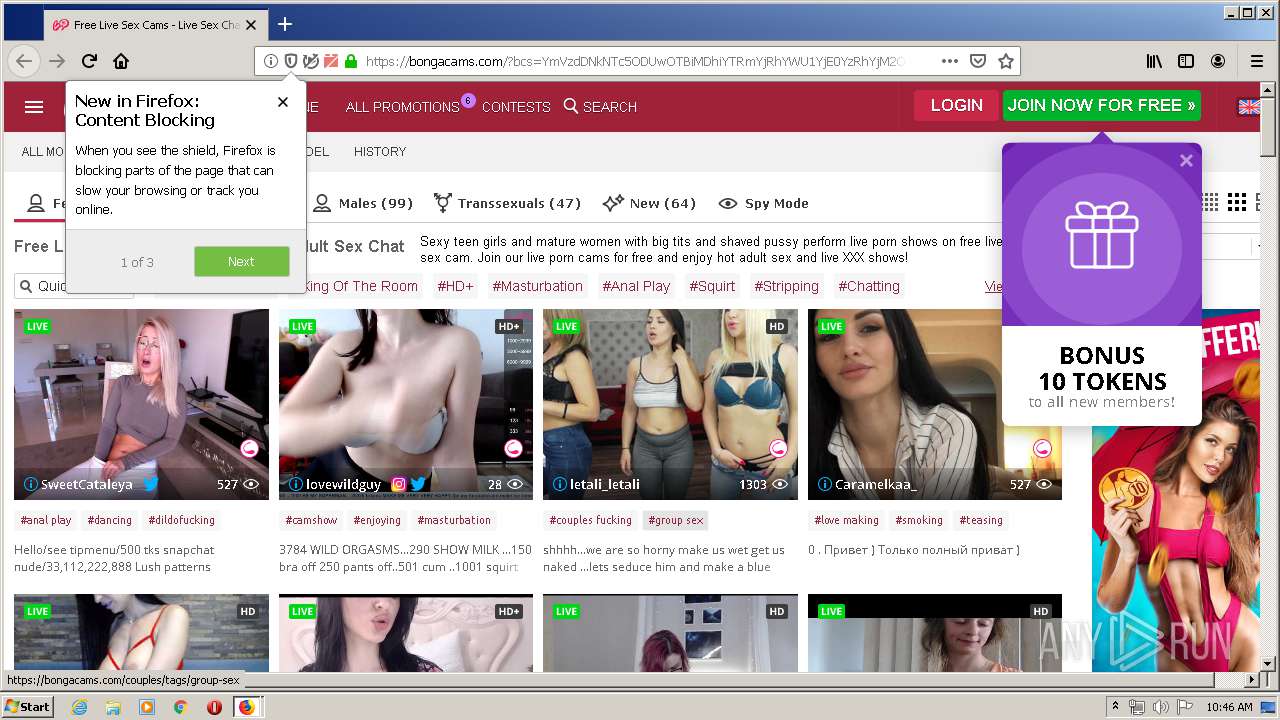The height and width of the screenshot is (720, 1280).
Task: Click the LOGIN button
Action: coord(956,105)
